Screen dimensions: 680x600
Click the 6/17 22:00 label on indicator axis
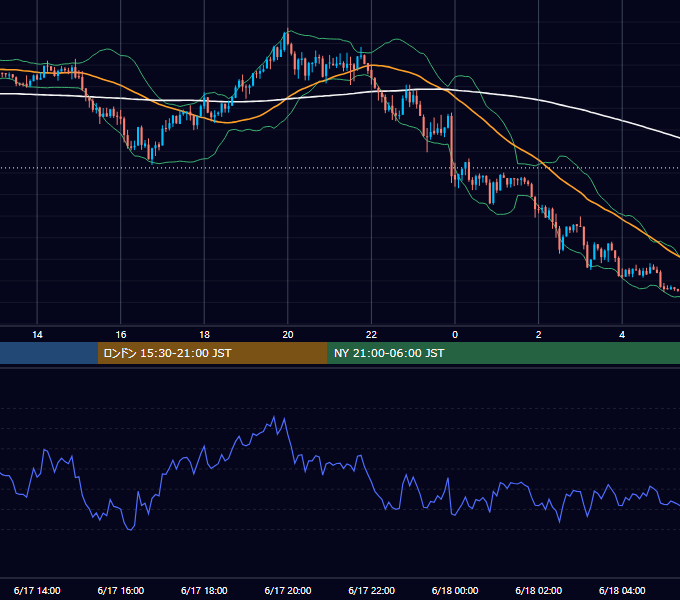tap(371, 590)
